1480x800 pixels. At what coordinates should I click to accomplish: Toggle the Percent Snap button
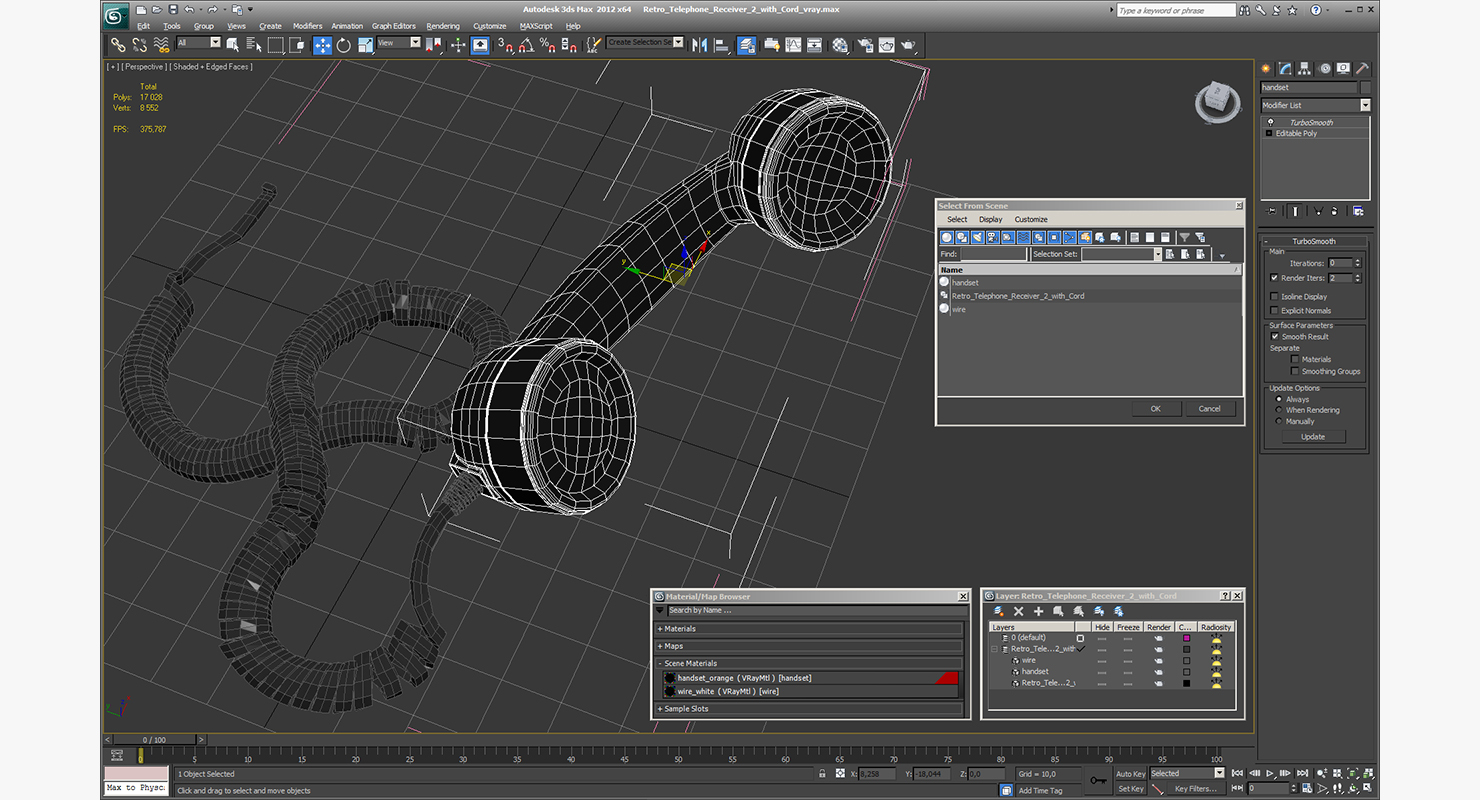tap(548, 45)
